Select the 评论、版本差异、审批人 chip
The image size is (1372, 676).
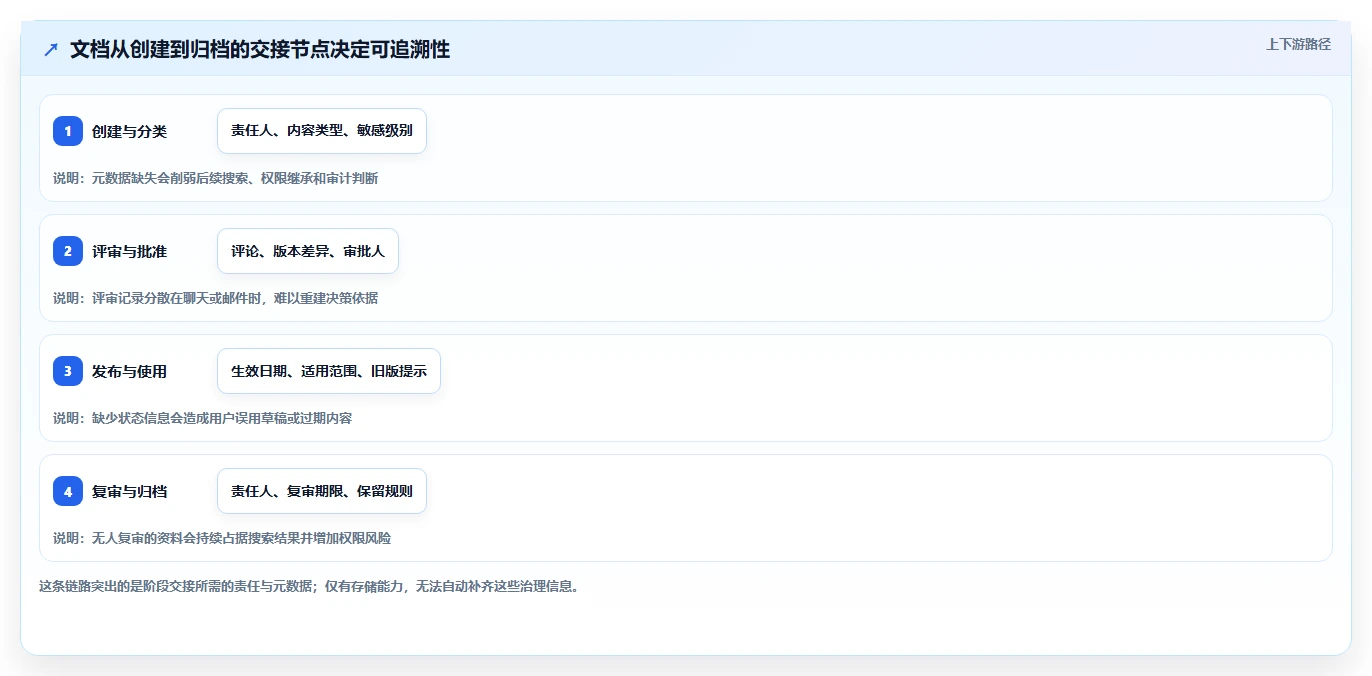pyautogui.click(x=308, y=251)
